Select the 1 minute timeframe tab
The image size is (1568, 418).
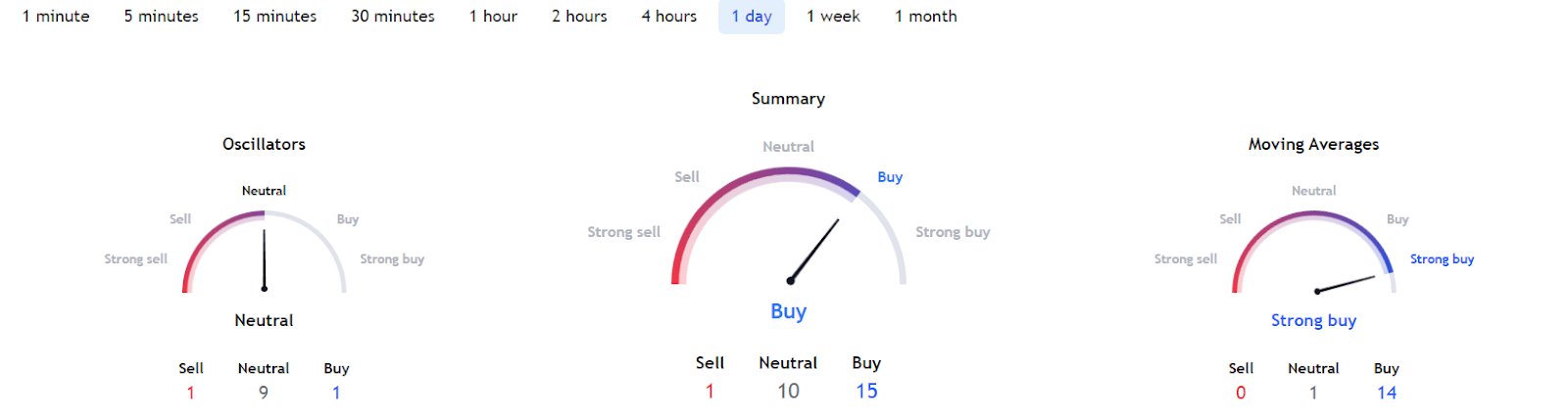pos(56,17)
